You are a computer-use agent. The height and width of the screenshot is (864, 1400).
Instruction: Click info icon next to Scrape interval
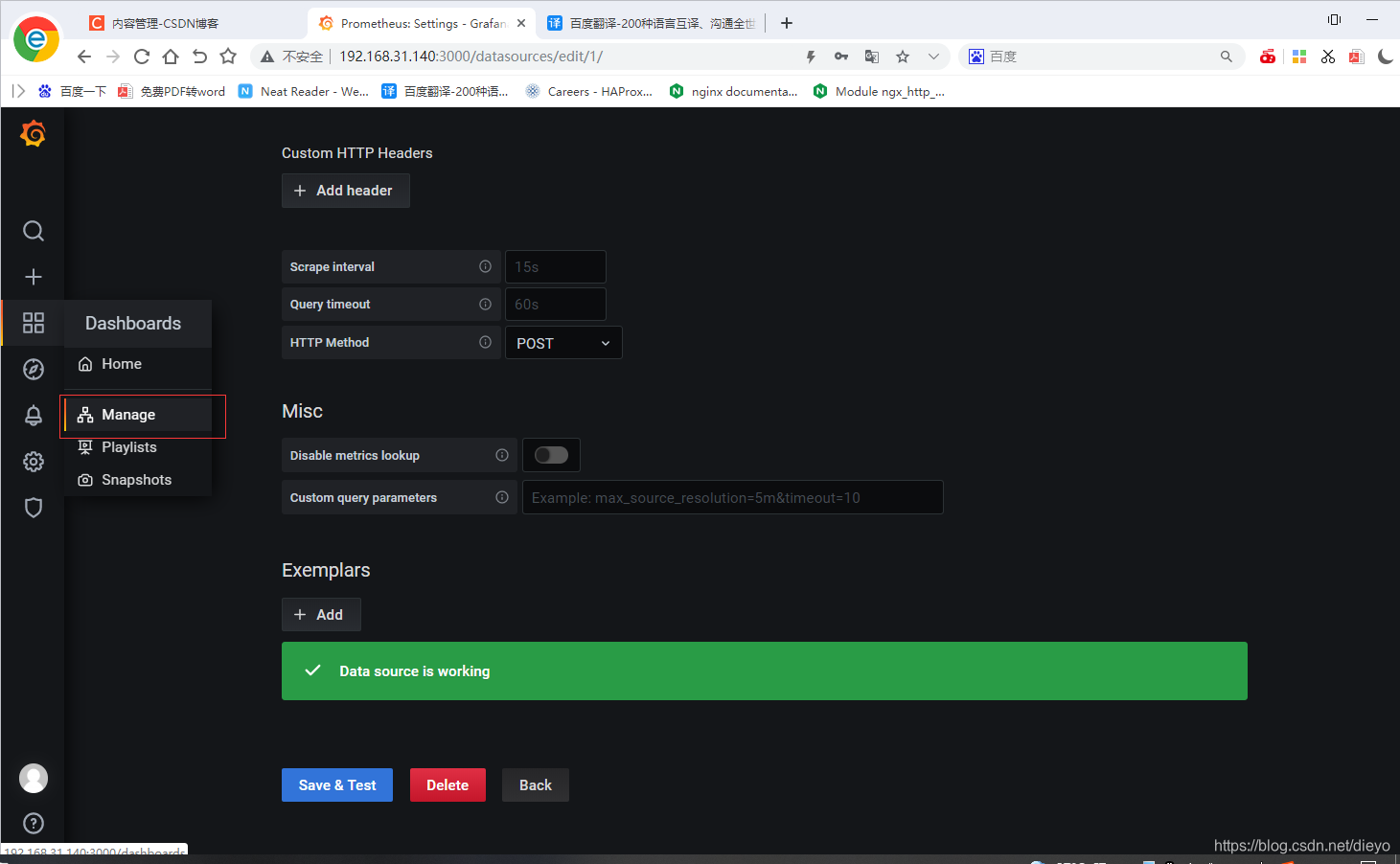point(485,266)
